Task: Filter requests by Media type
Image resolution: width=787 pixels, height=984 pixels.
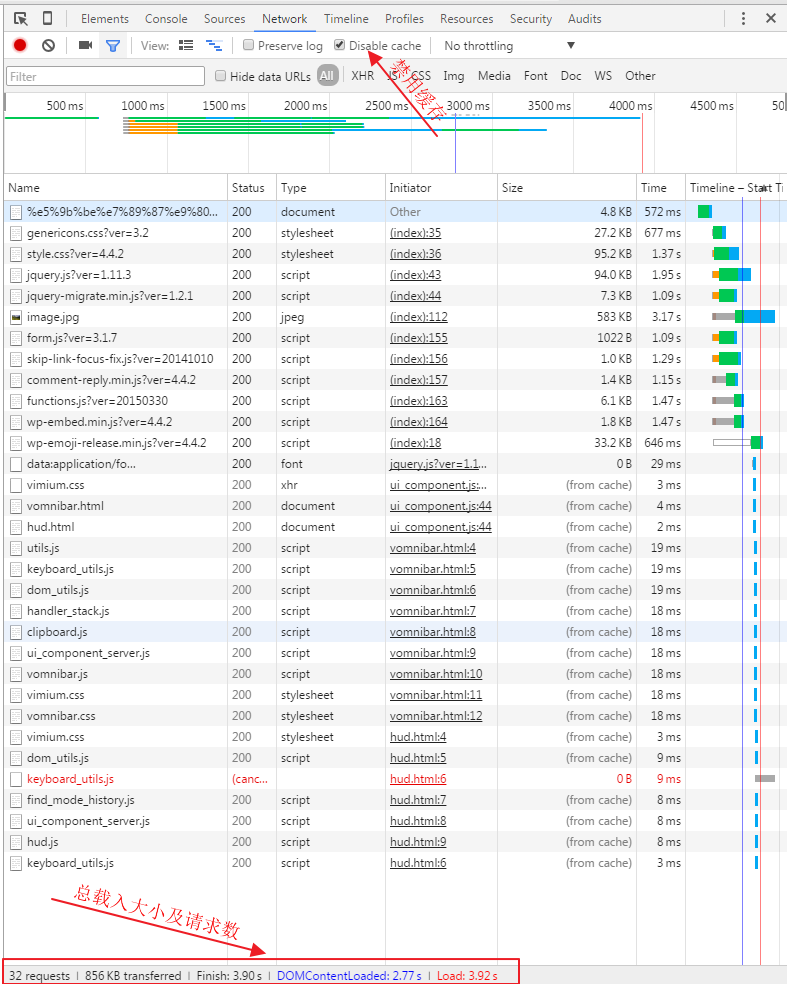Action: pos(494,76)
